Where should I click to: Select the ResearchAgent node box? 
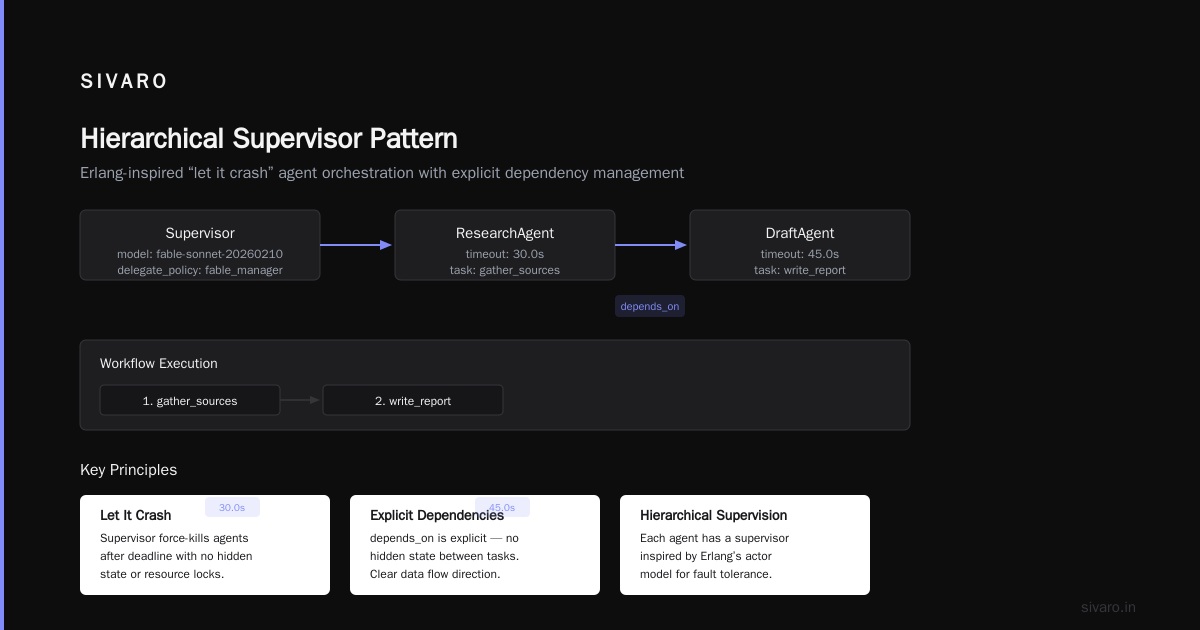point(505,245)
